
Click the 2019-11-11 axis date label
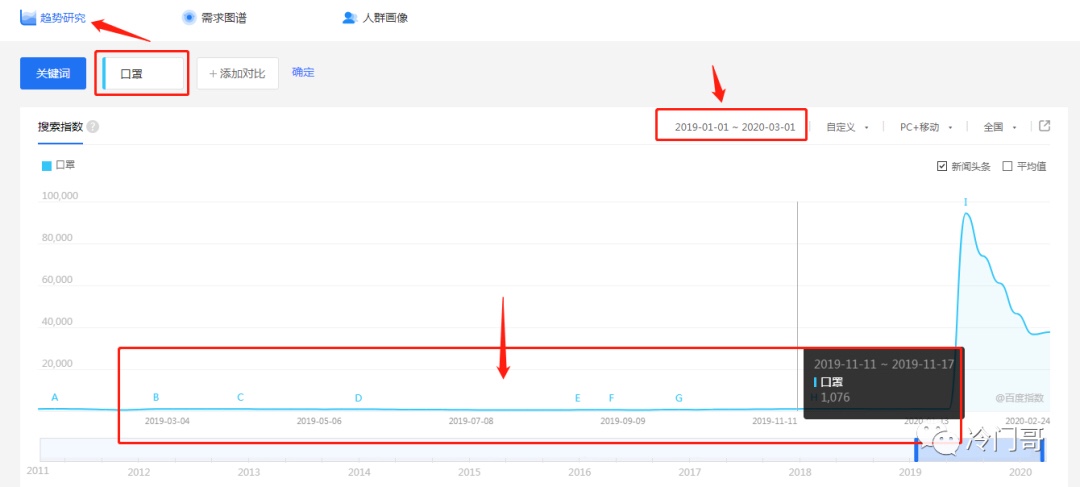775,421
